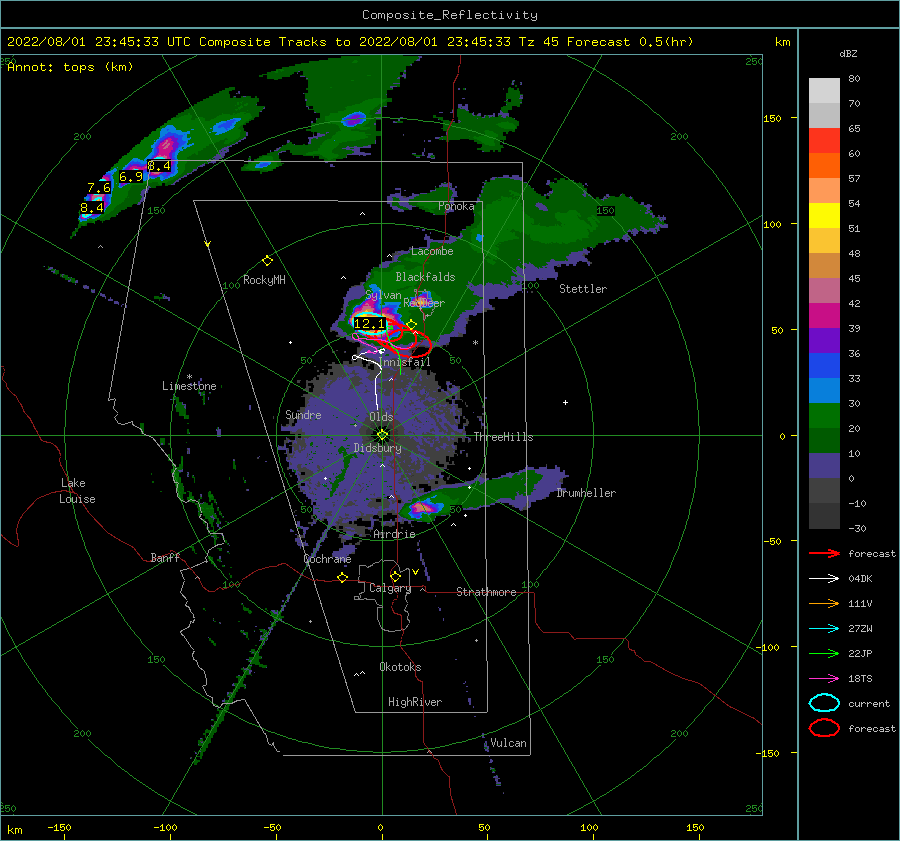
Task: Click the Okotoks town label
Action: click(400, 667)
